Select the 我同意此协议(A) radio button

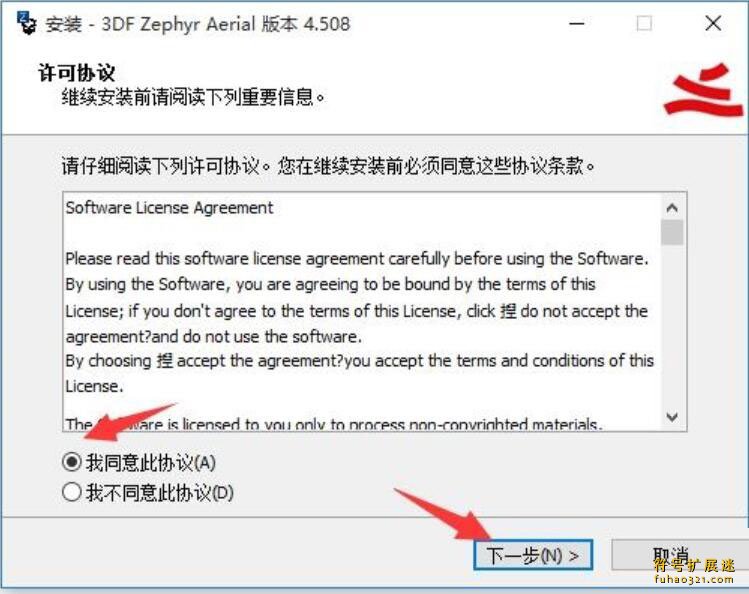72,462
